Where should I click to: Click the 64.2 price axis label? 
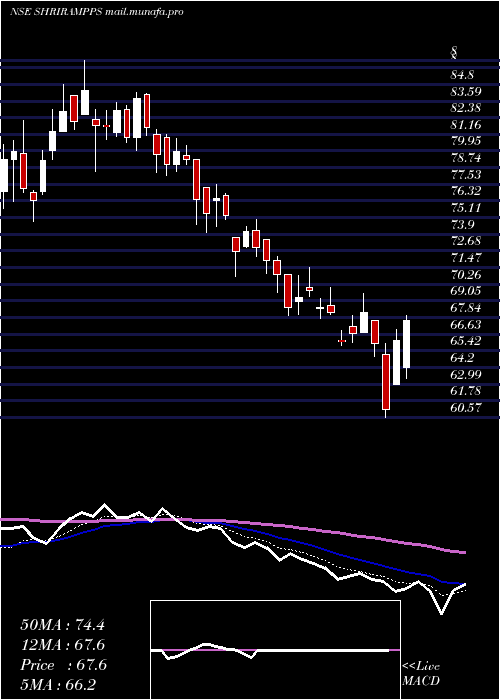[462, 358]
